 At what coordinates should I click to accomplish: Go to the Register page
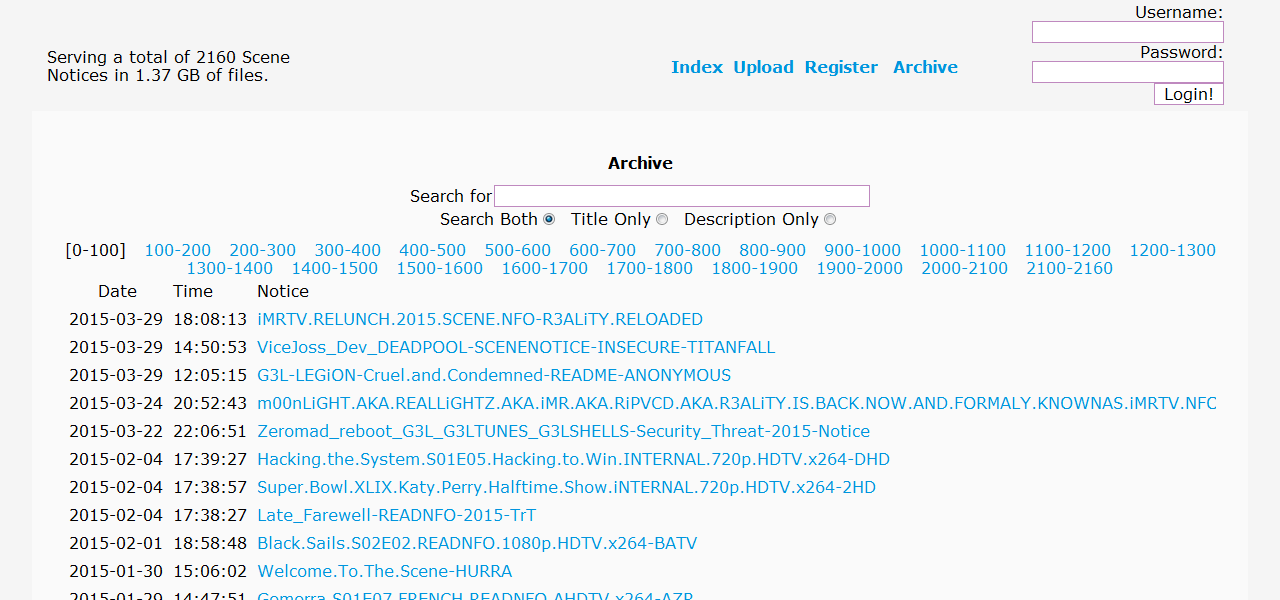pos(841,67)
